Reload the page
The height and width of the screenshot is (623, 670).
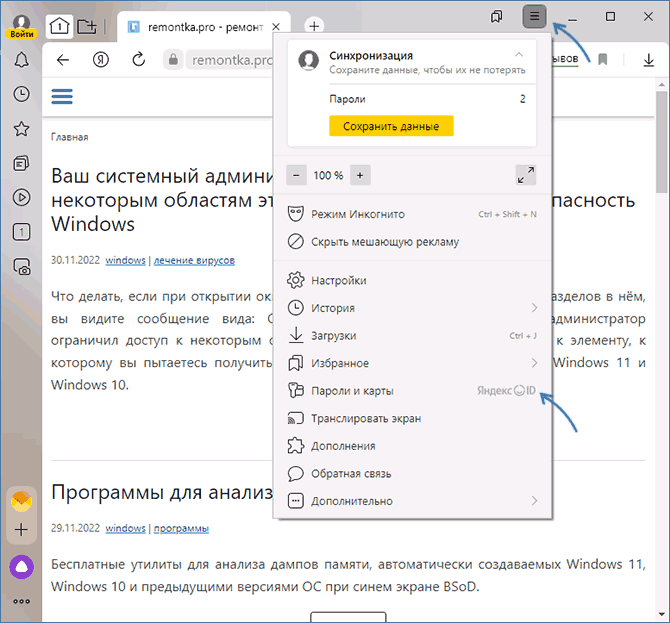pos(138,60)
